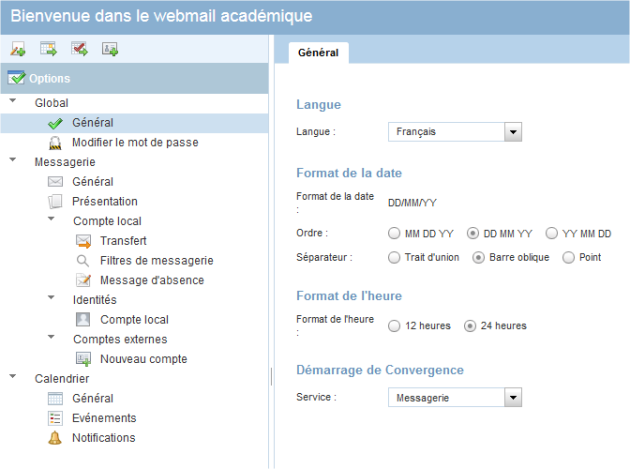Open Notifications bell item
The height and width of the screenshot is (469, 630).
click(x=103, y=438)
